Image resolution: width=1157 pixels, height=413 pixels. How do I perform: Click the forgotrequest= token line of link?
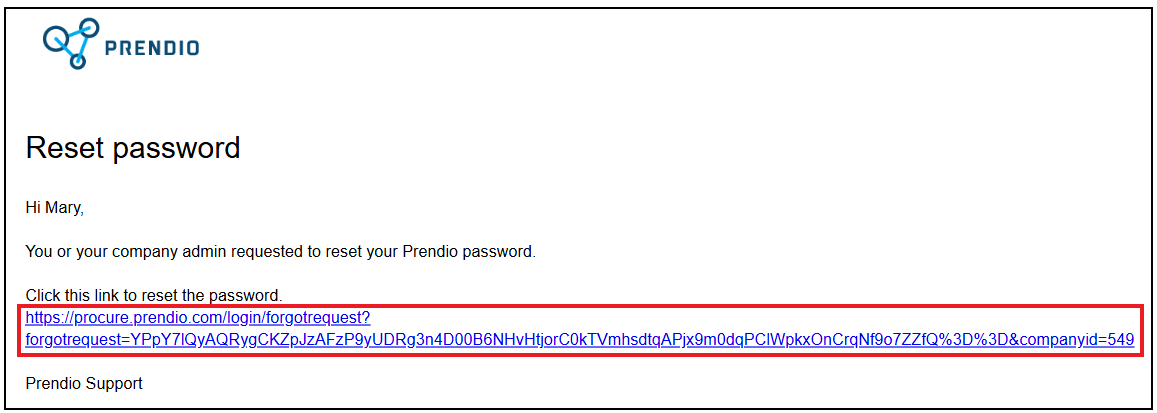(x=579, y=340)
